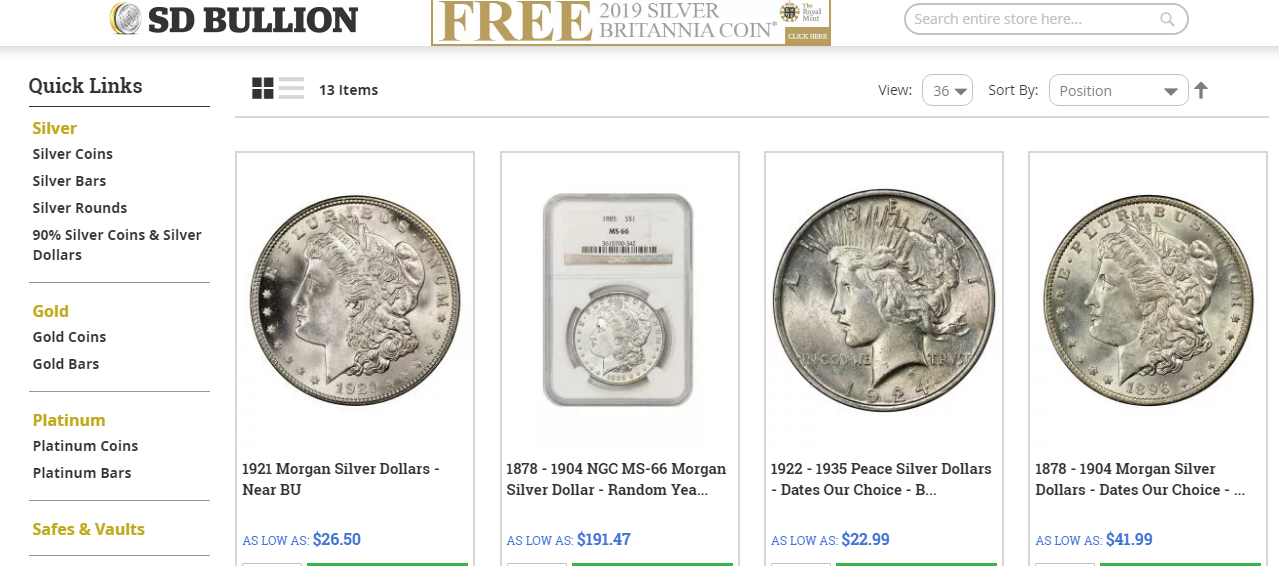Open the NGC MS-66 slabbed coin image

(x=618, y=300)
